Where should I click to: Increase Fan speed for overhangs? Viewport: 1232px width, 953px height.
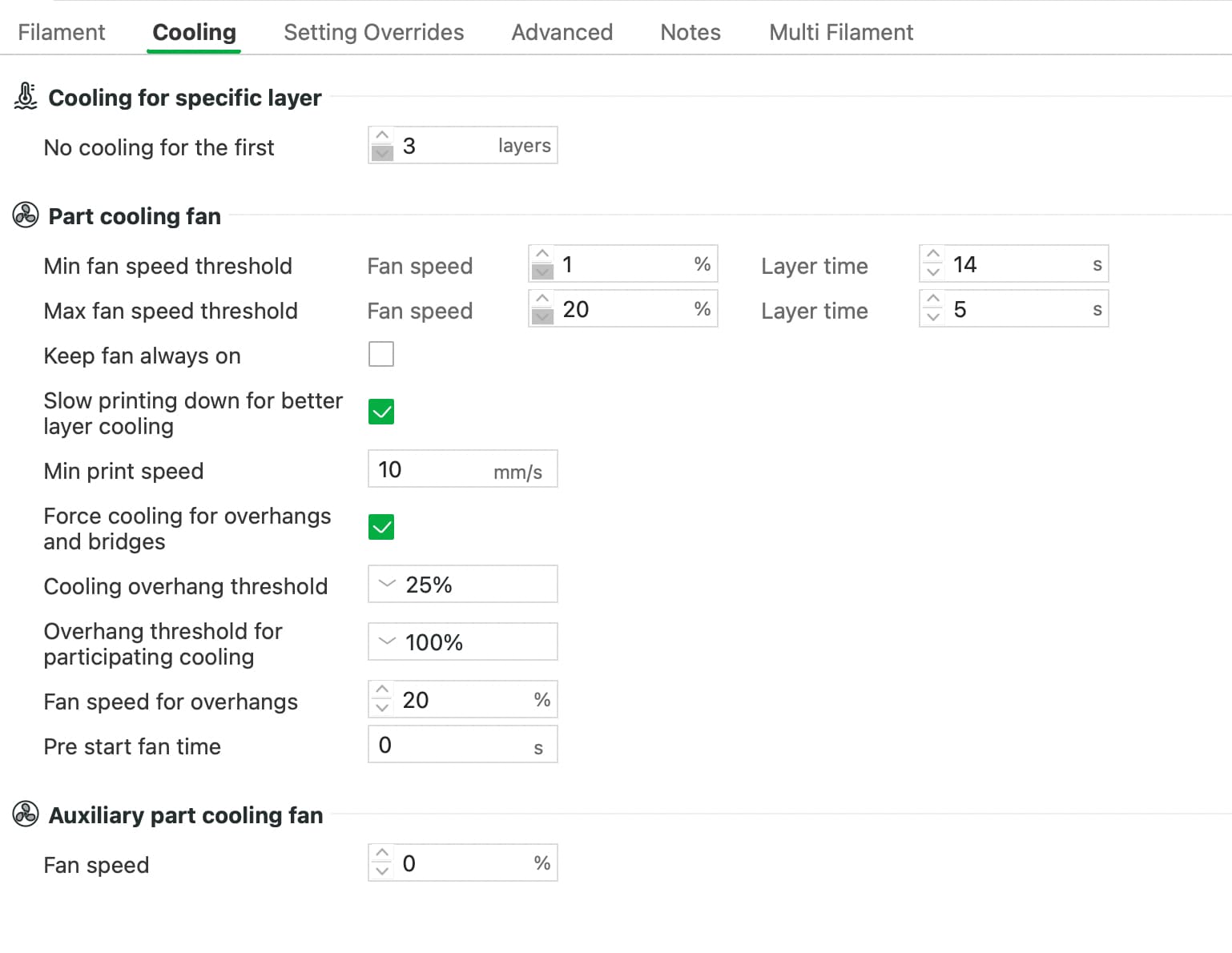pos(382,690)
